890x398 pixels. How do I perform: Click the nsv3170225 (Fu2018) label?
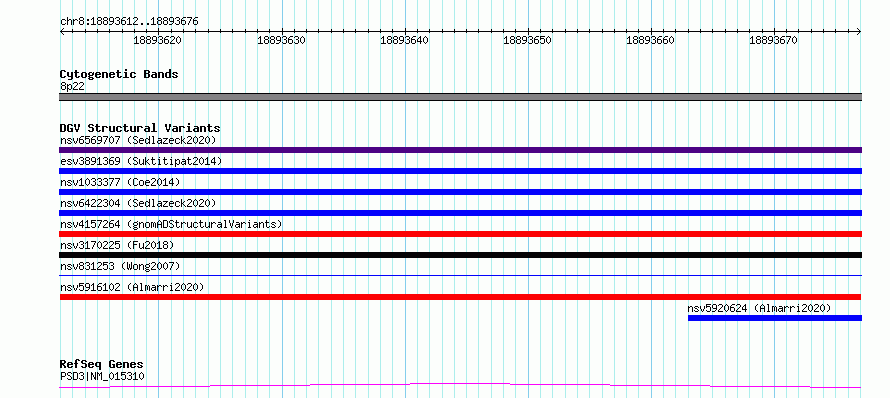(117, 245)
